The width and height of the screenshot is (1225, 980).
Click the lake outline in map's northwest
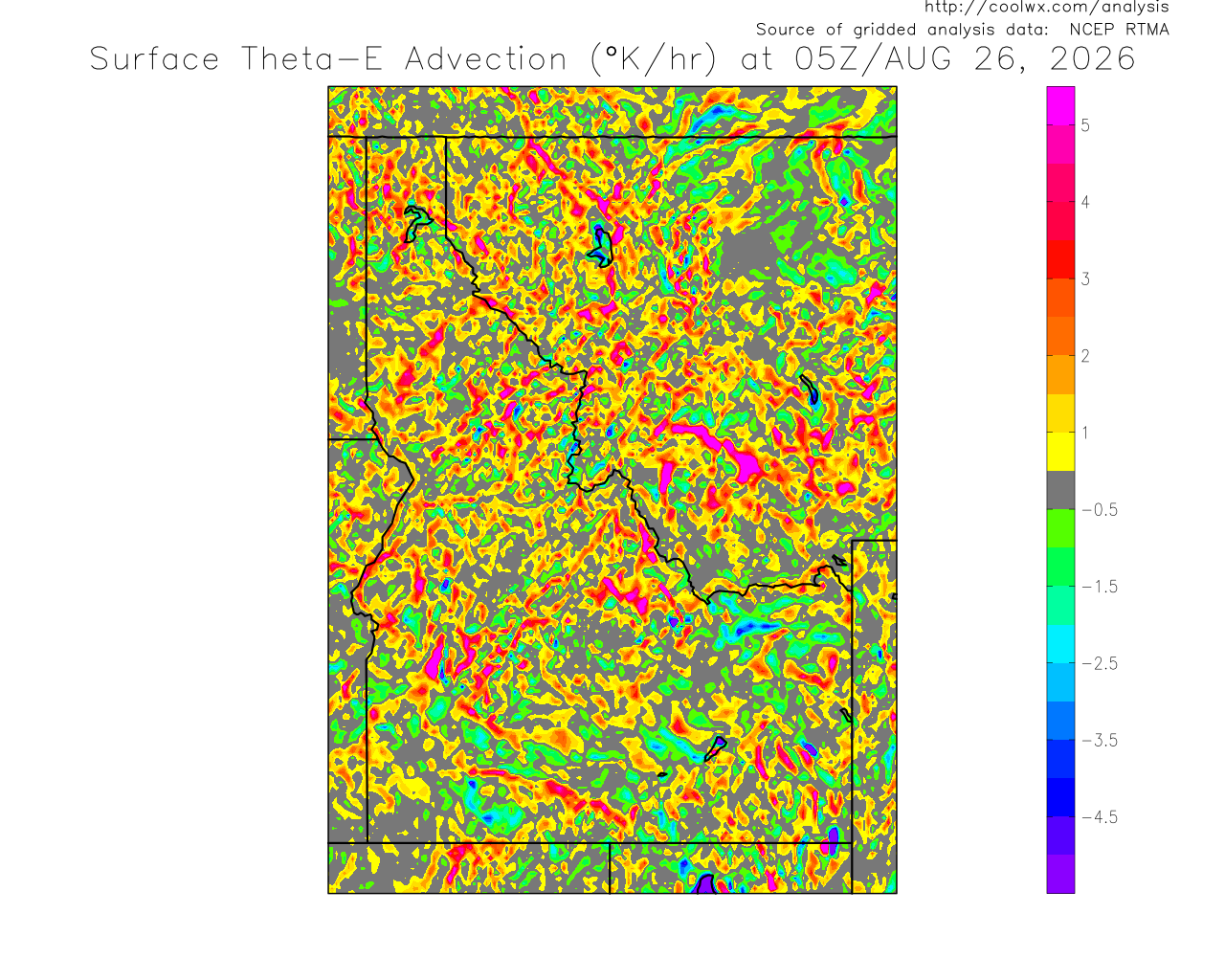point(415,223)
